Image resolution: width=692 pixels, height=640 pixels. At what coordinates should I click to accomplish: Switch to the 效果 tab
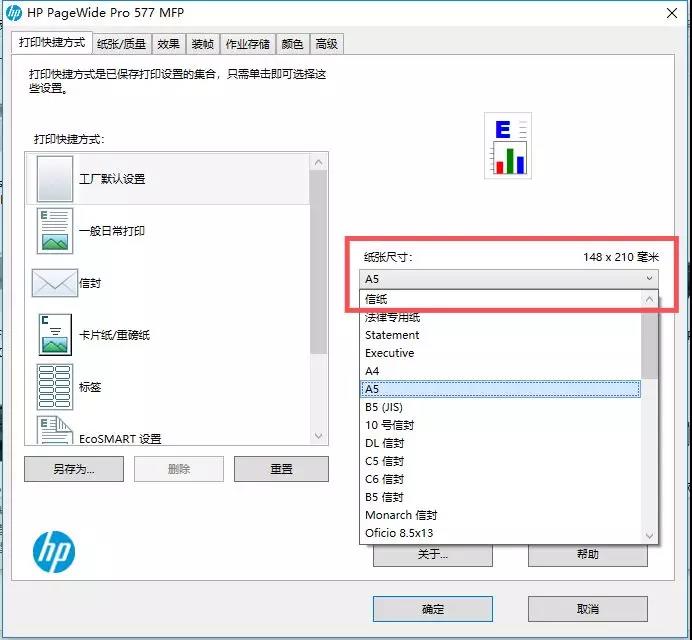[x=169, y=44]
